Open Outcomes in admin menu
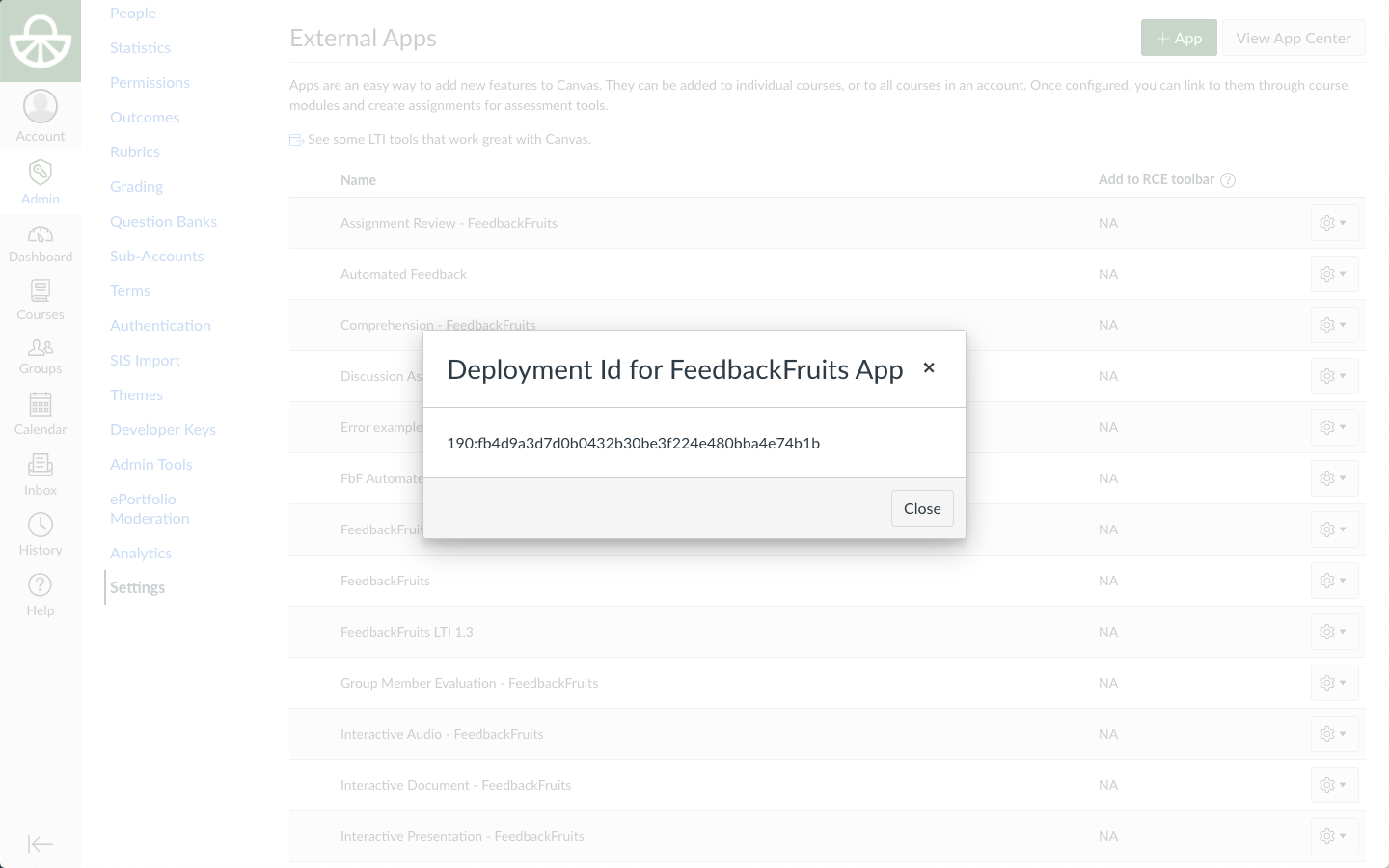 point(145,118)
